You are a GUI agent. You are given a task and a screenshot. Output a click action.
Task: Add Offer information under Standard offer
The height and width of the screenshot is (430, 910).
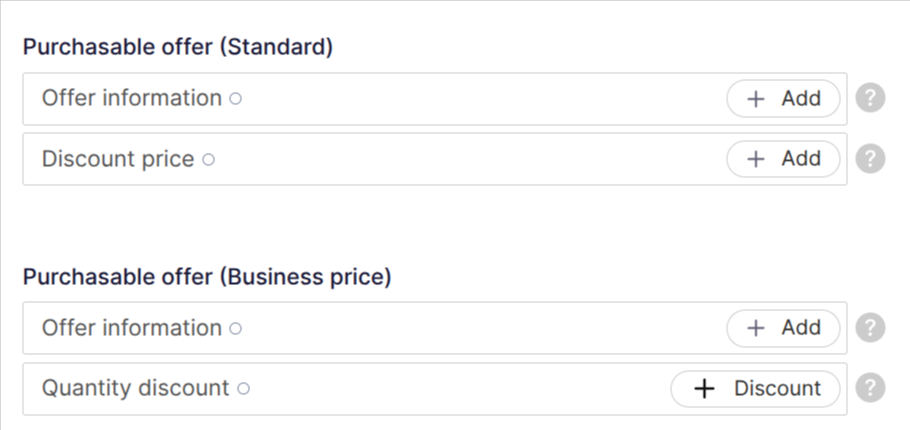point(783,99)
